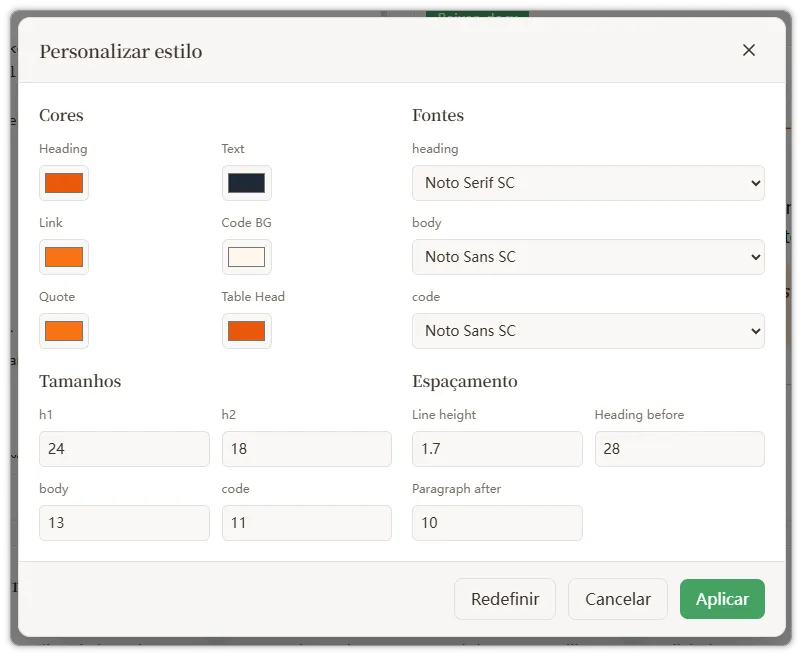Click the Cancelar button
The height and width of the screenshot is (656, 802).
pyautogui.click(x=618, y=599)
